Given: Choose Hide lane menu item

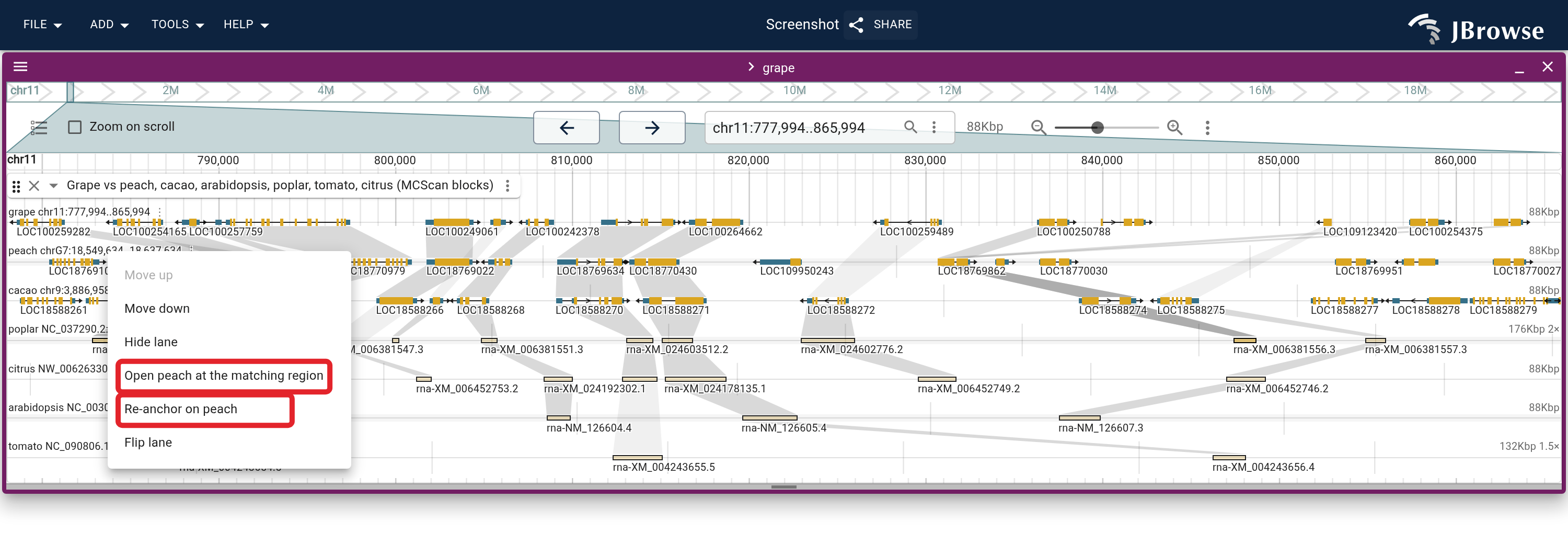Looking at the screenshot, I should (229, 342).
